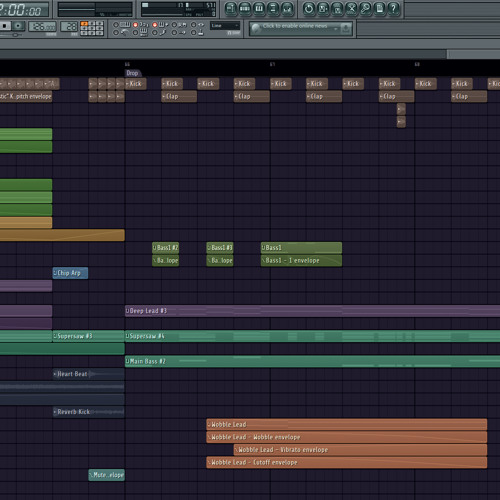Open the Line snap dropdown
The width and height of the screenshot is (500, 500).
tap(225, 26)
